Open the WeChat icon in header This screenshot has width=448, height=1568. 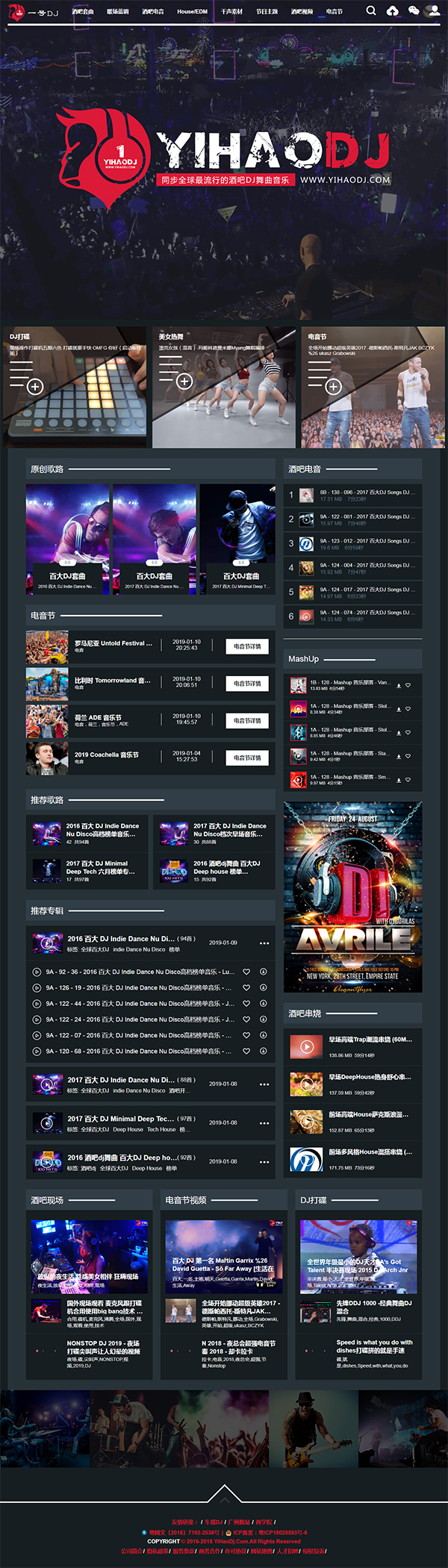pyautogui.click(x=414, y=11)
